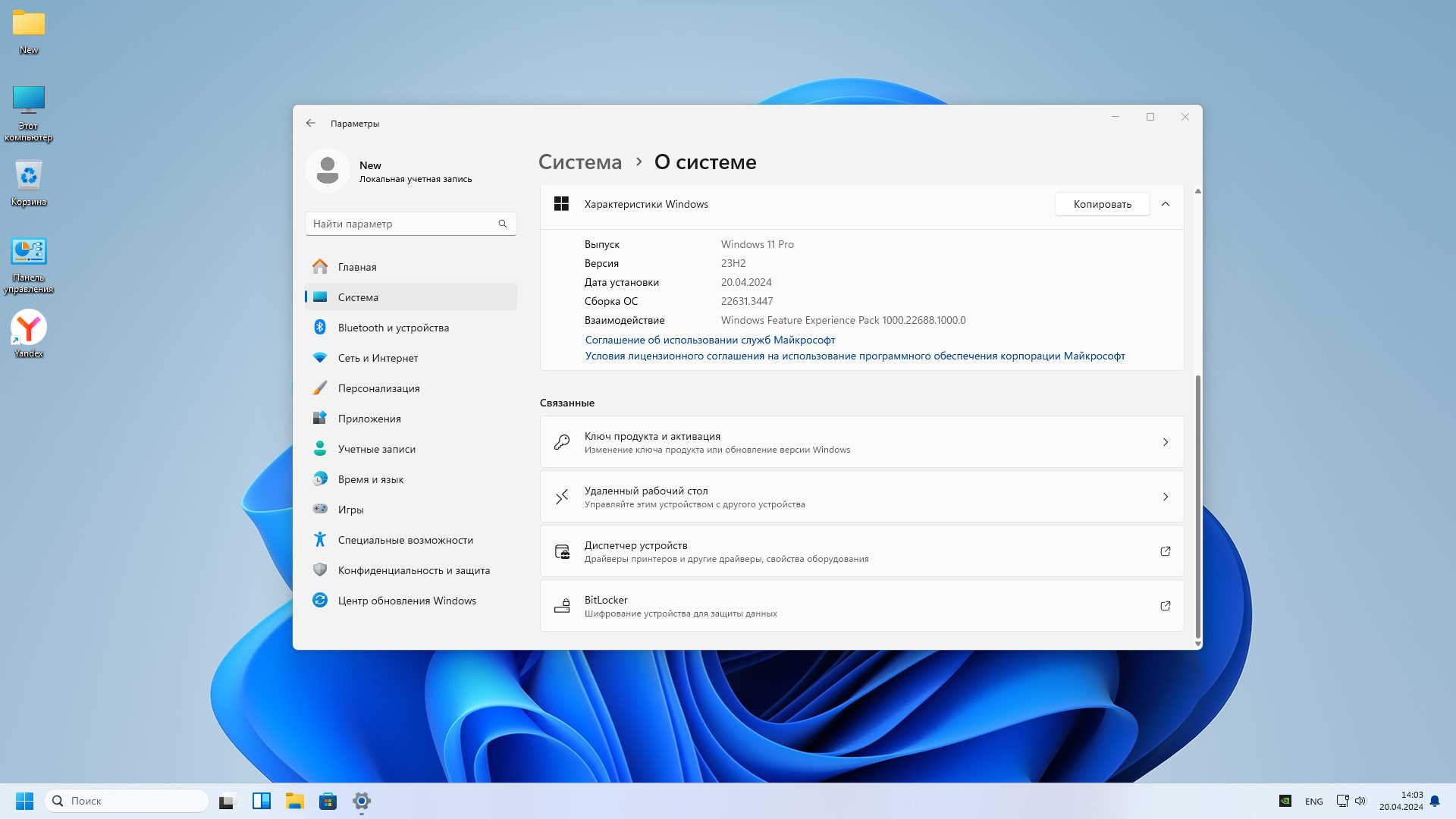Open Специальные возможности section
This screenshot has height=819, width=1456.
click(405, 540)
